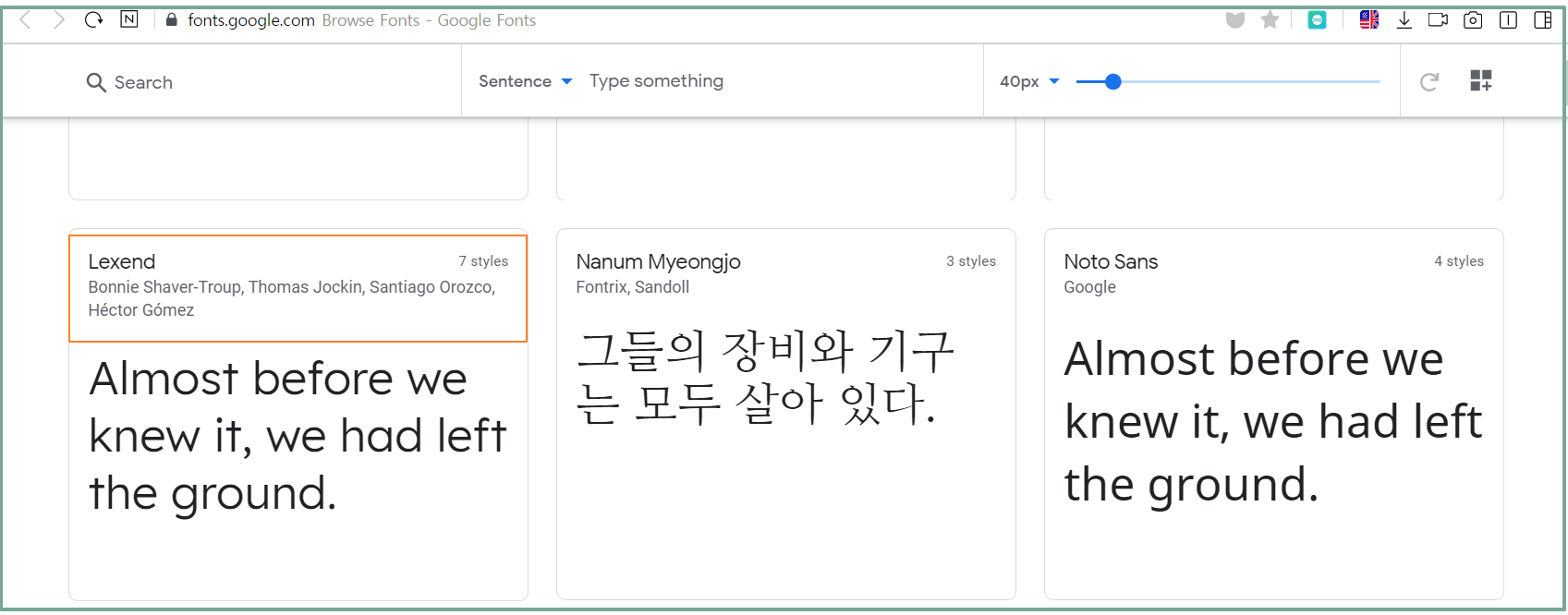The height and width of the screenshot is (615, 1568).
Task: Reload the page with the browser refresh icon
Action: [93, 19]
